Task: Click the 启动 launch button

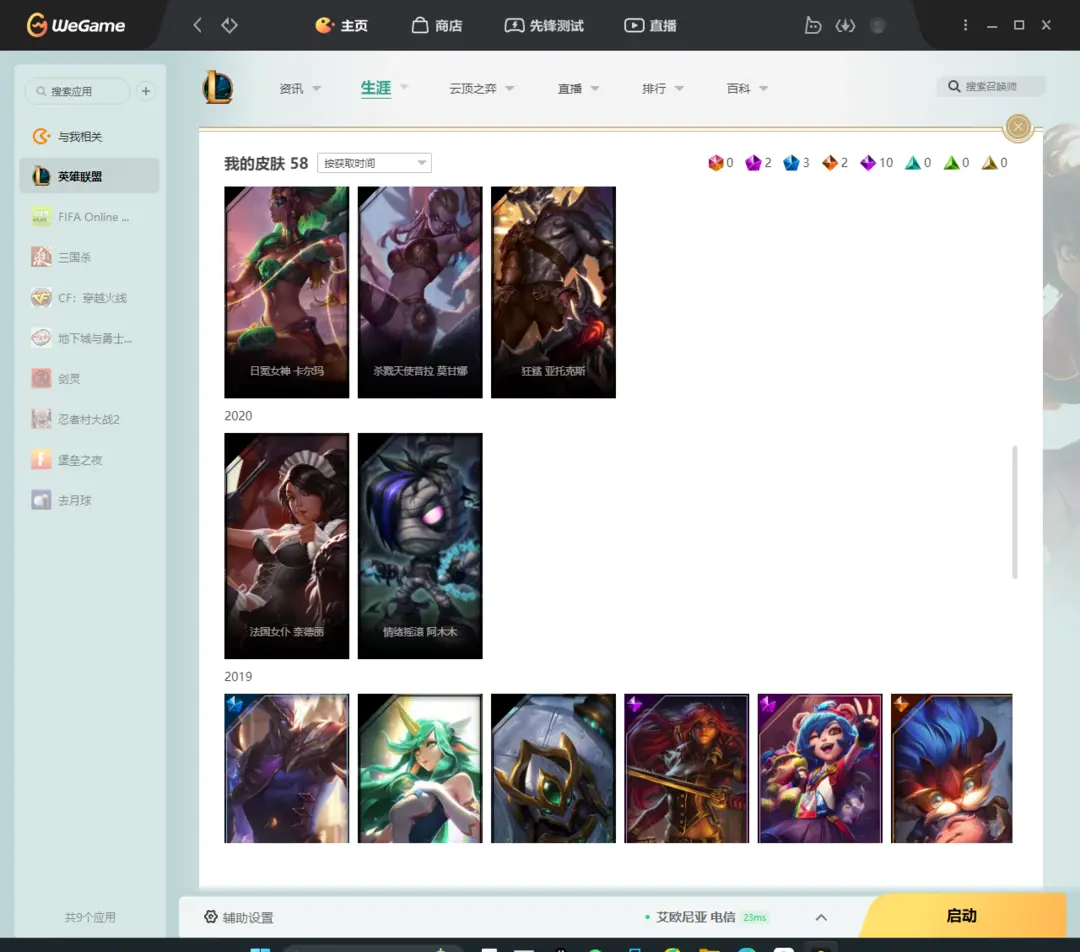Action: click(x=962, y=915)
